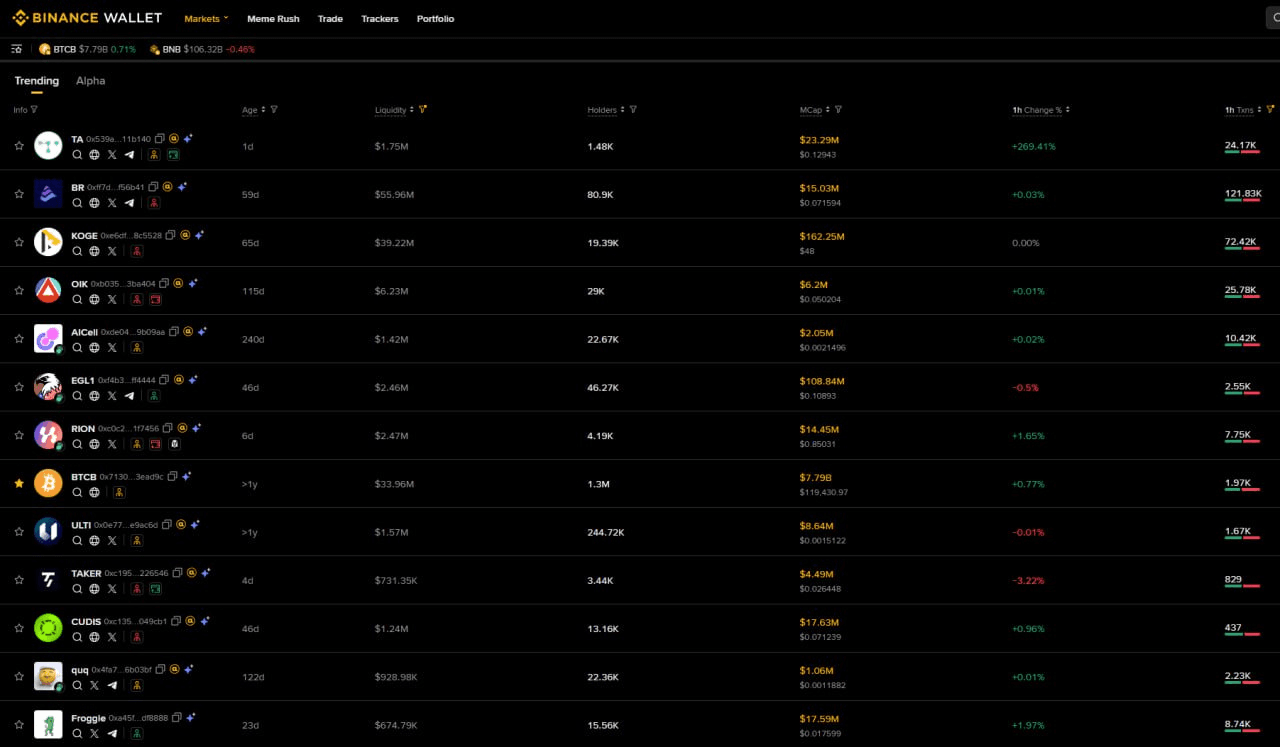The width and height of the screenshot is (1280, 747).
Task: Open the Holders column filter funnel
Action: (633, 110)
